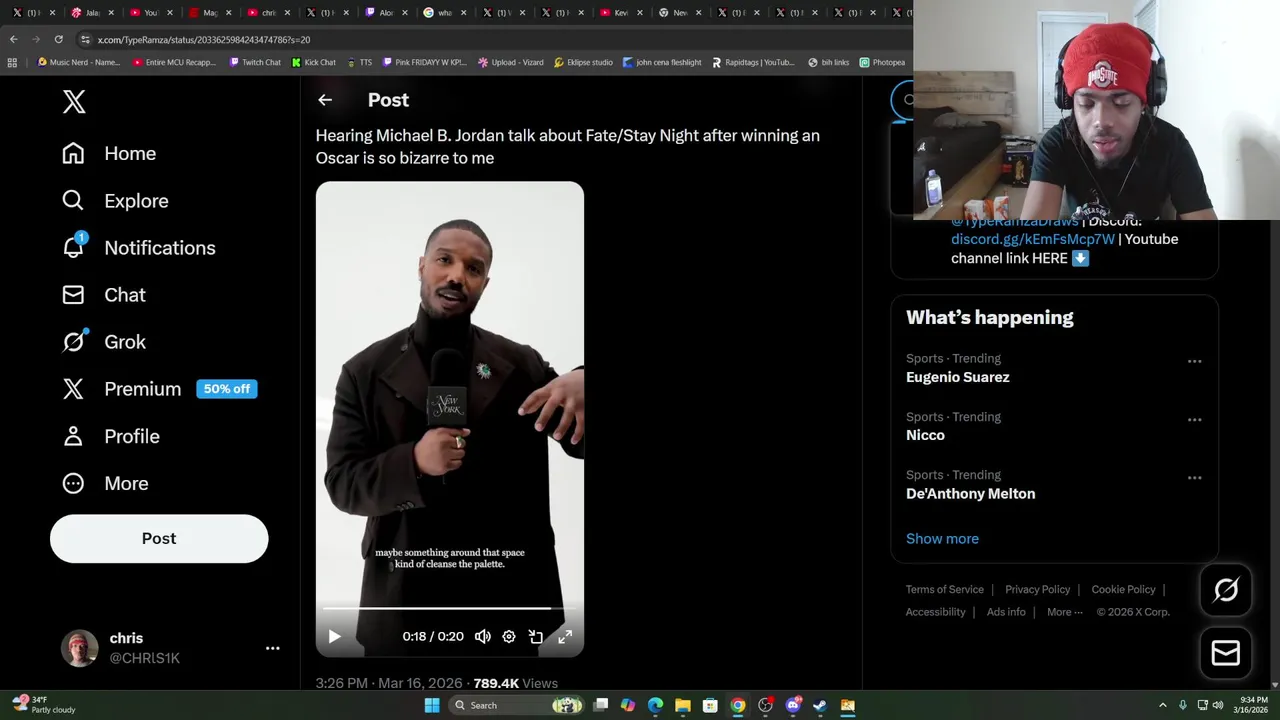Open options for the Eugenio Suarez trend
The width and height of the screenshot is (1280, 720).
pos(1194,361)
